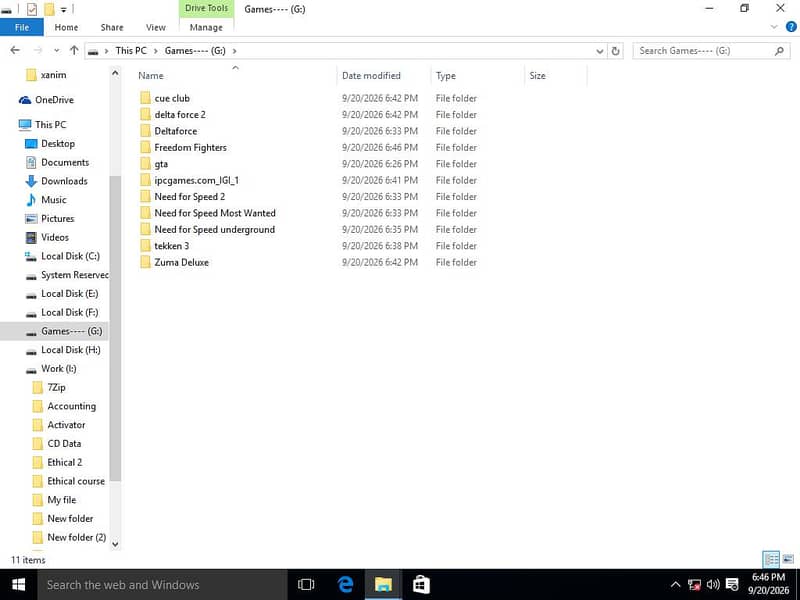Open Task View on the taskbar
This screenshot has height=600, width=800.
point(306,585)
